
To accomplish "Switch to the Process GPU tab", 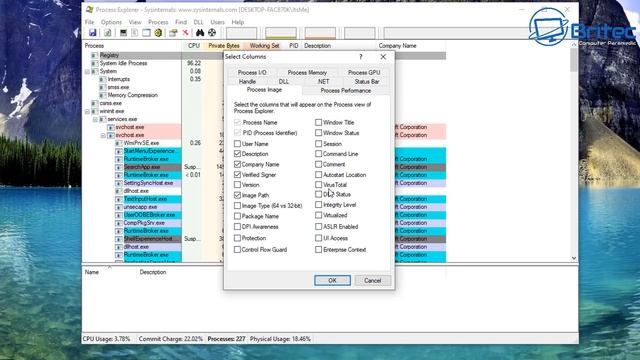I will tap(364, 72).
